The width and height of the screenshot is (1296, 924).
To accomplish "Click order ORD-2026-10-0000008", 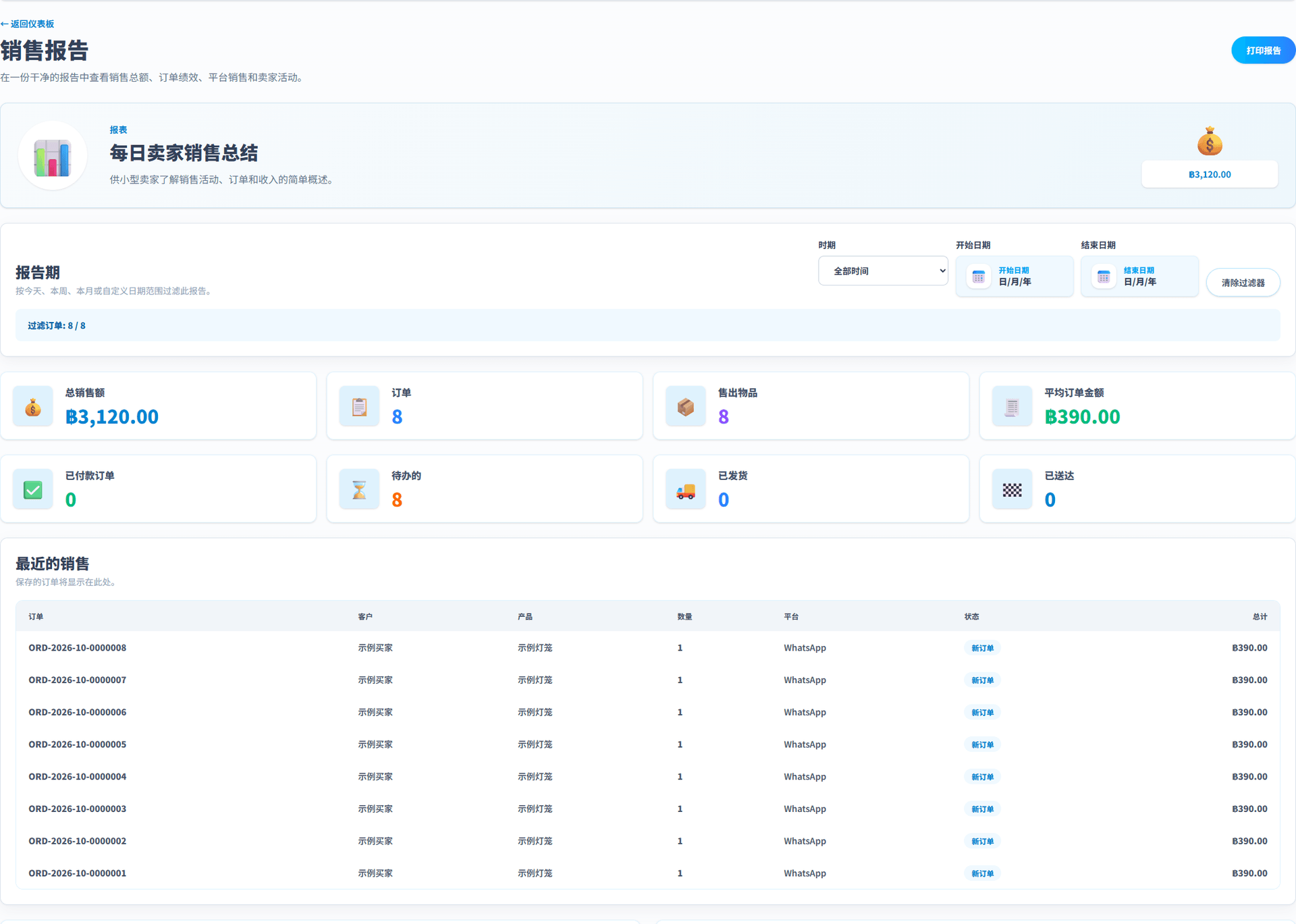I will (x=77, y=647).
